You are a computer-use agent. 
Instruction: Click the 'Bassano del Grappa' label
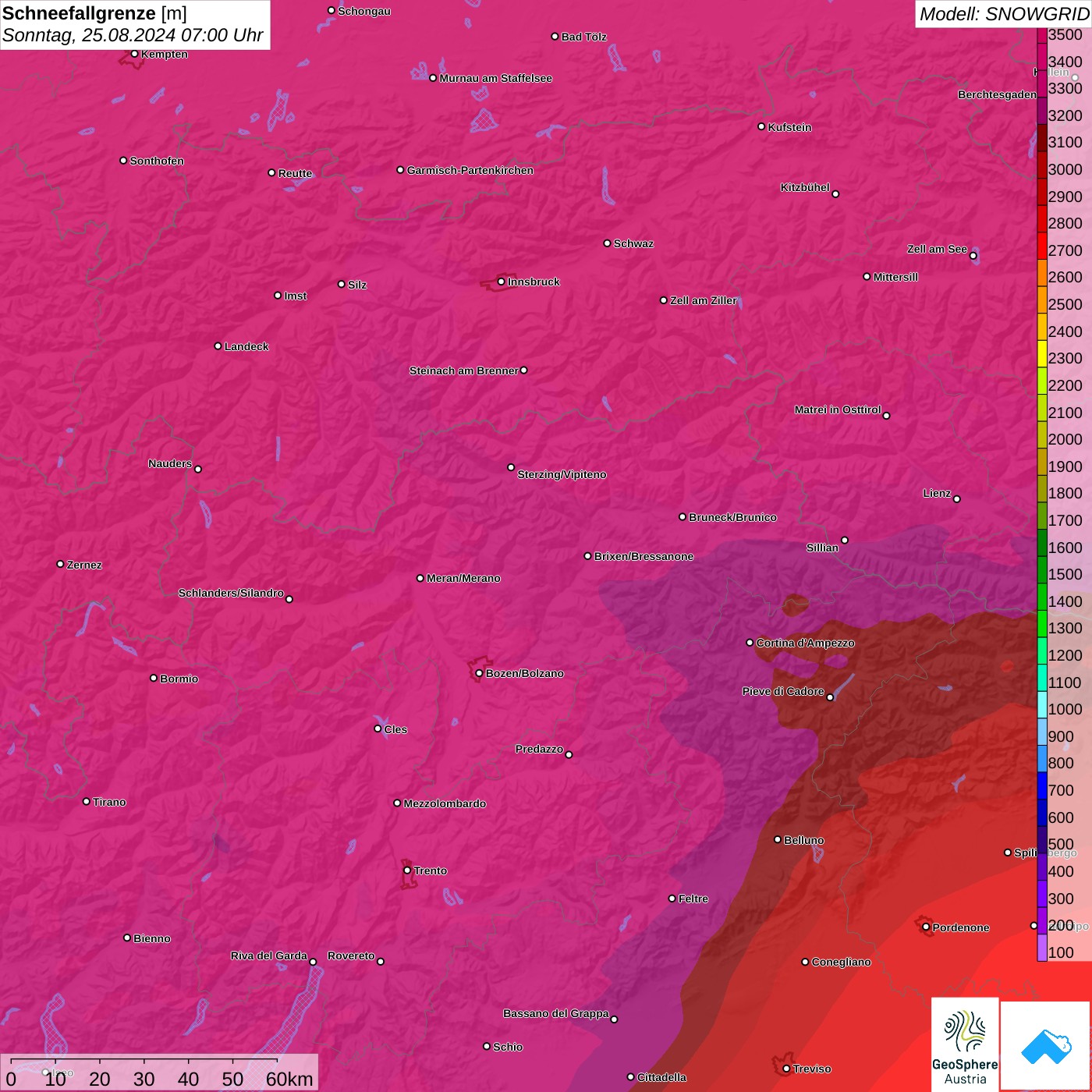(556, 1013)
